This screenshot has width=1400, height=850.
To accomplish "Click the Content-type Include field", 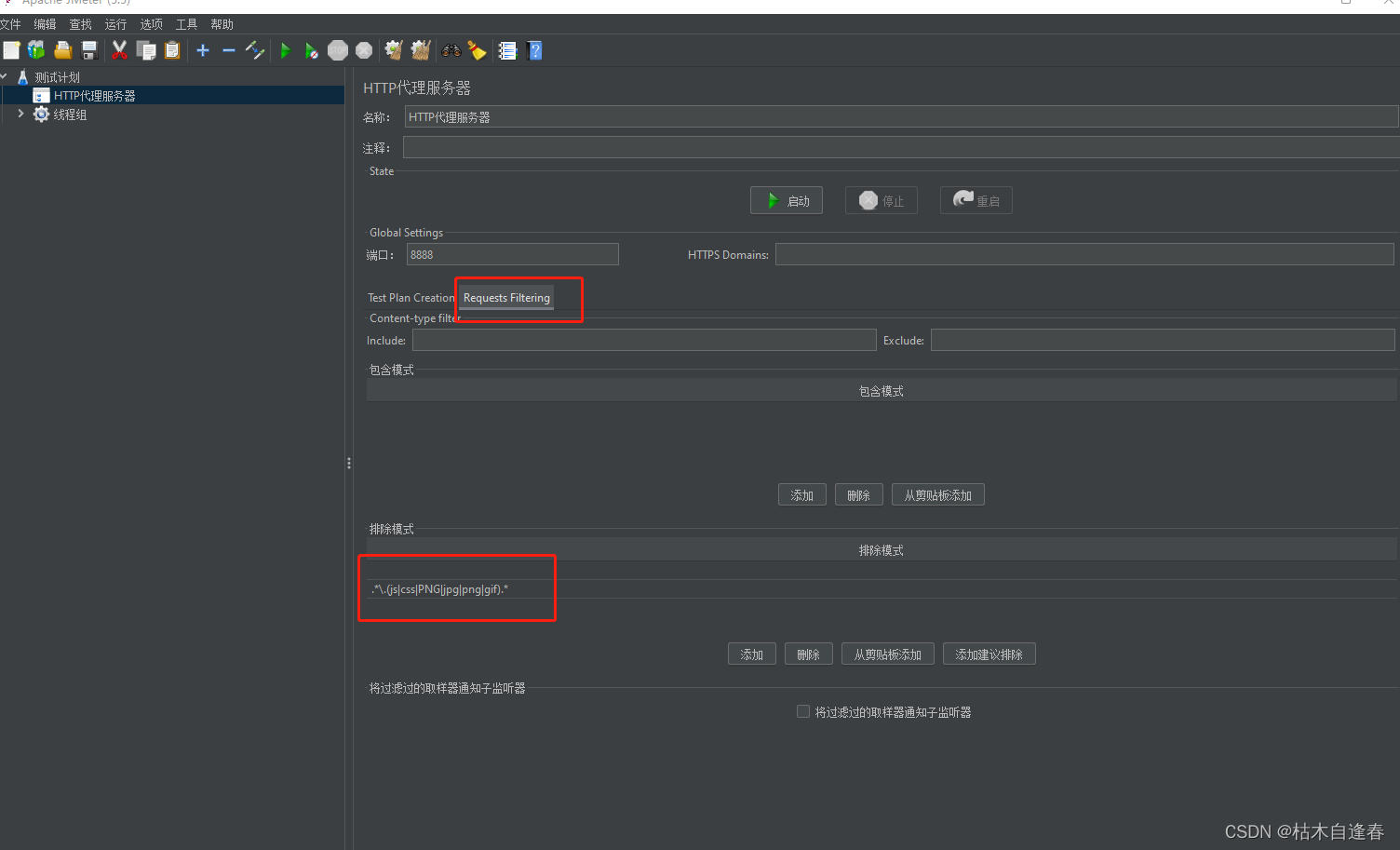I will [x=644, y=340].
